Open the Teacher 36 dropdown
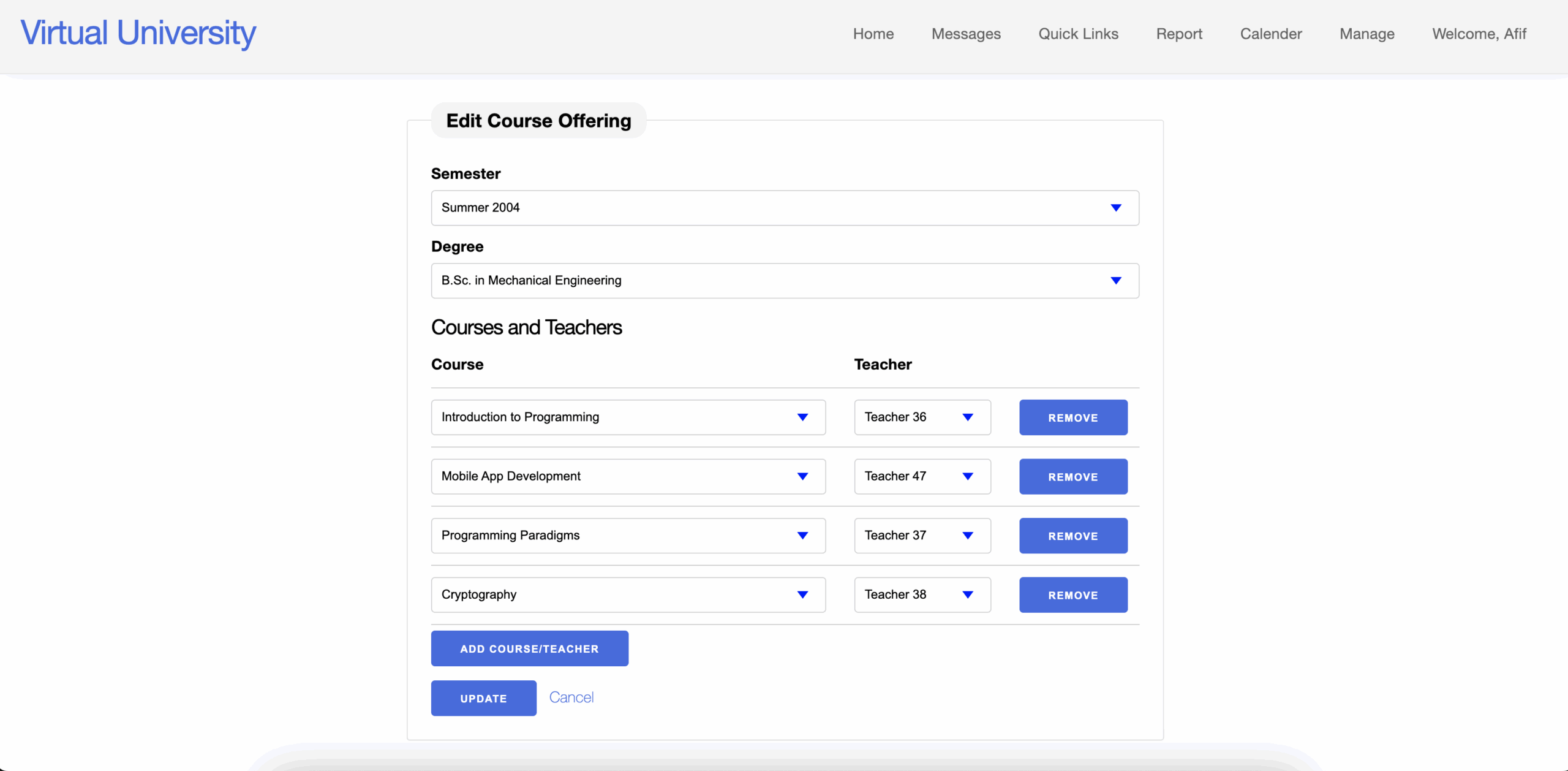The width and height of the screenshot is (1568, 771). (x=922, y=417)
